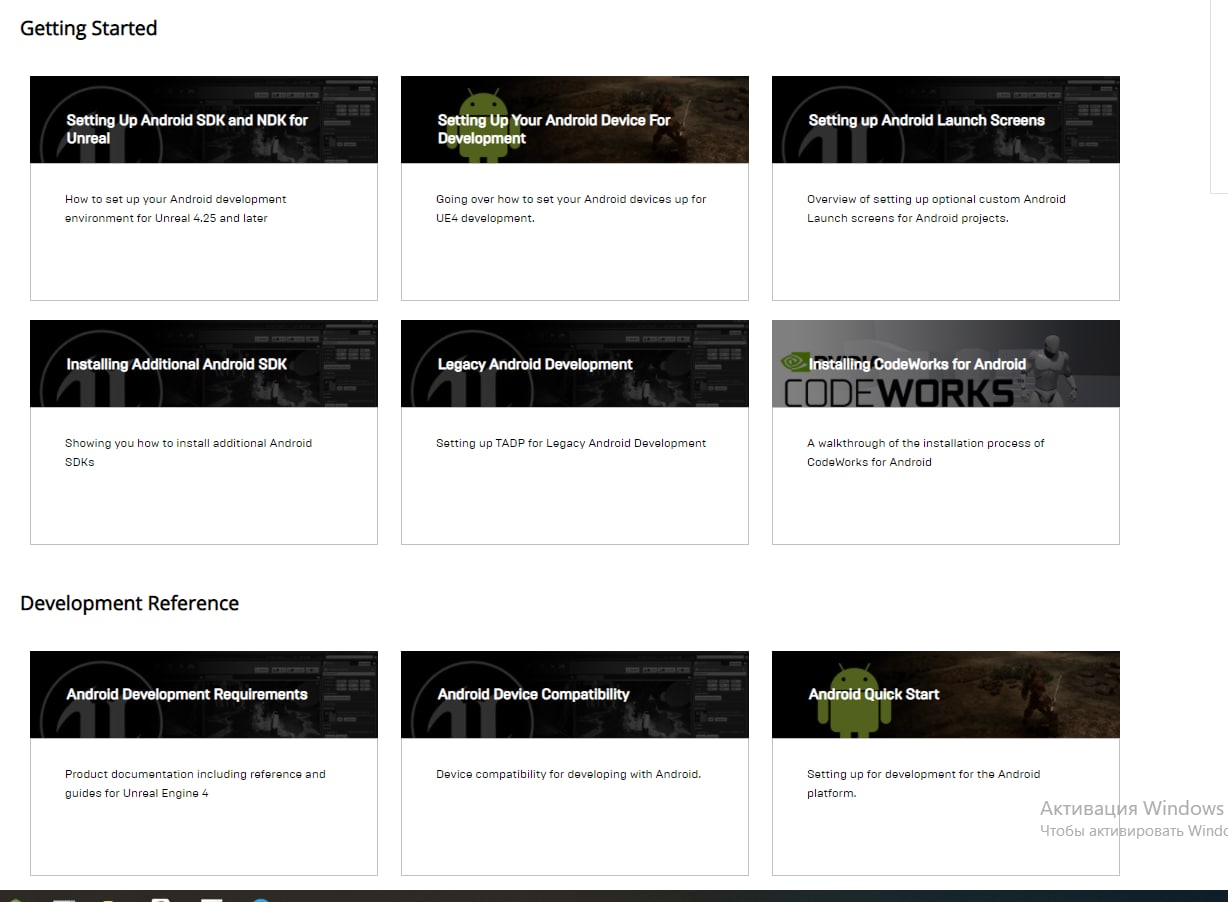Open 'Setting up Android Launch Screens' card

[946, 188]
